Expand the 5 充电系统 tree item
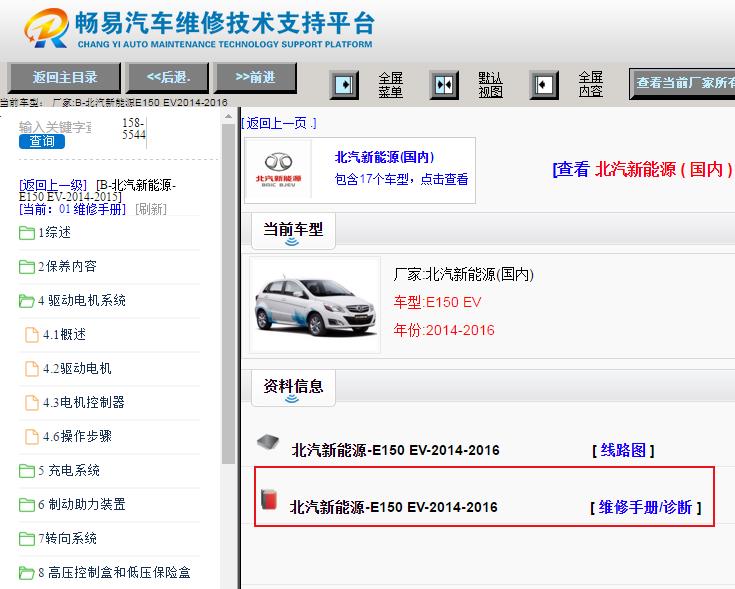 tap(69, 470)
